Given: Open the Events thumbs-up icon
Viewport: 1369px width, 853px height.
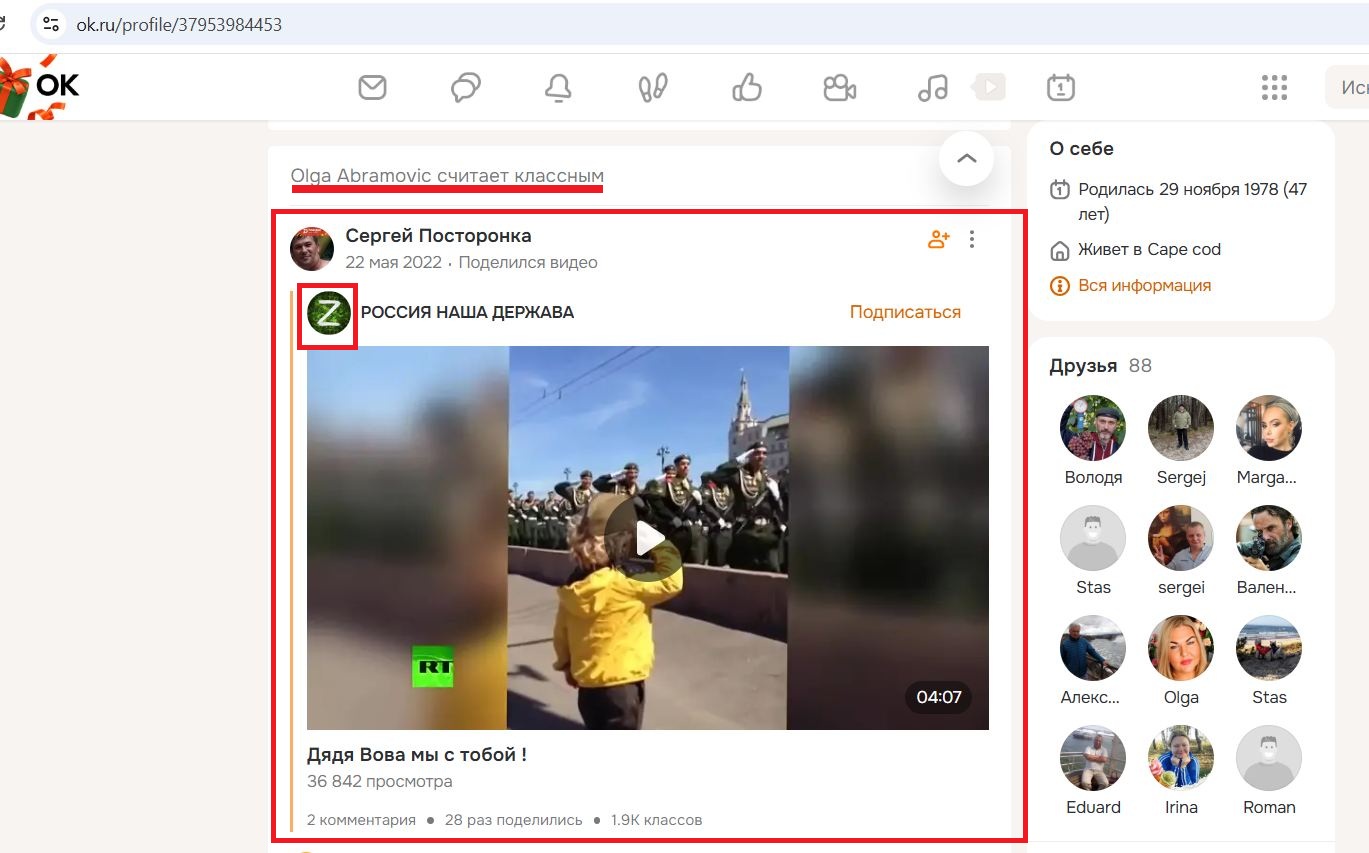Looking at the screenshot, I should pos(747,88).
